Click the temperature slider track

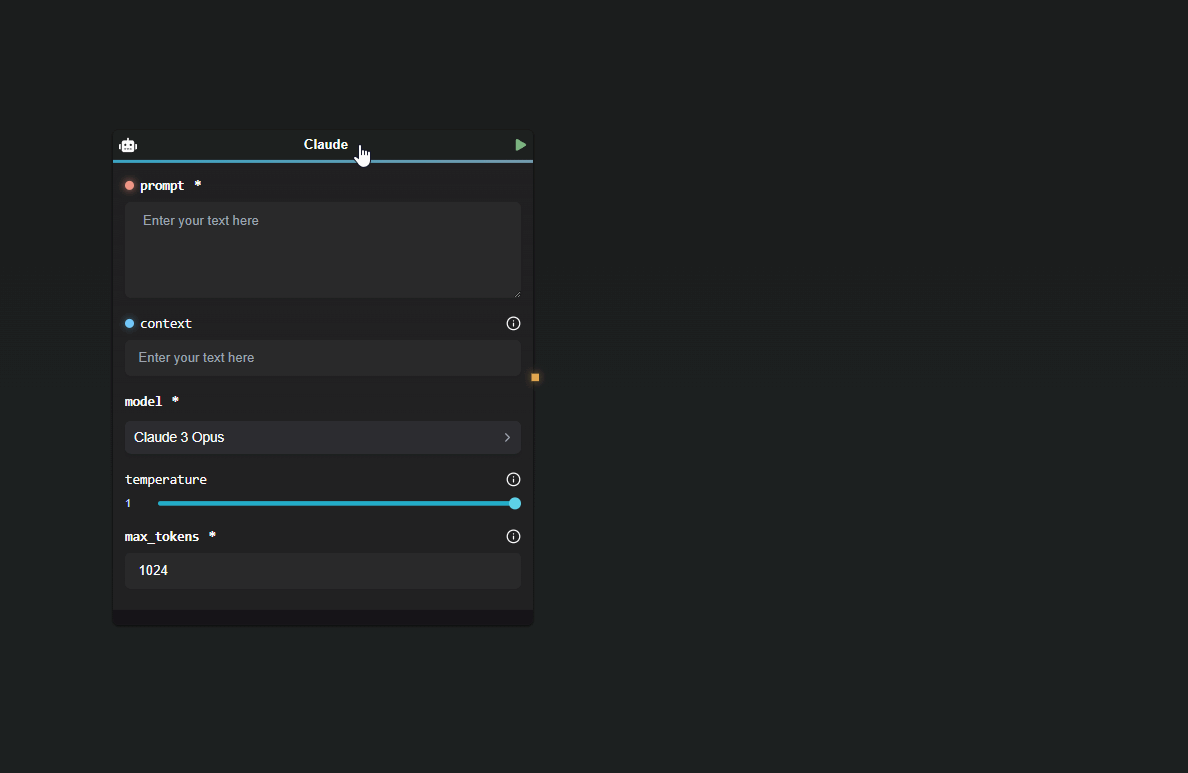(x=336, y=503)
